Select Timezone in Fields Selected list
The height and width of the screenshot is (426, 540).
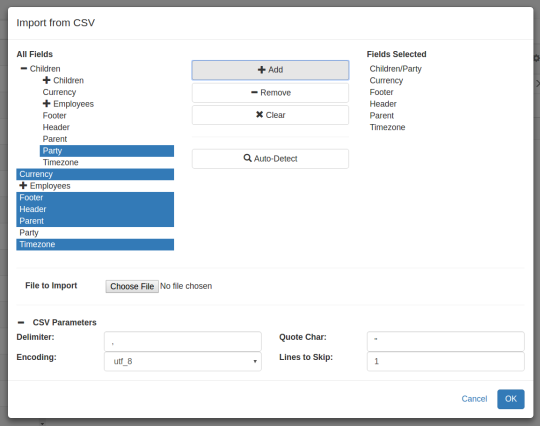pos(387,127)
